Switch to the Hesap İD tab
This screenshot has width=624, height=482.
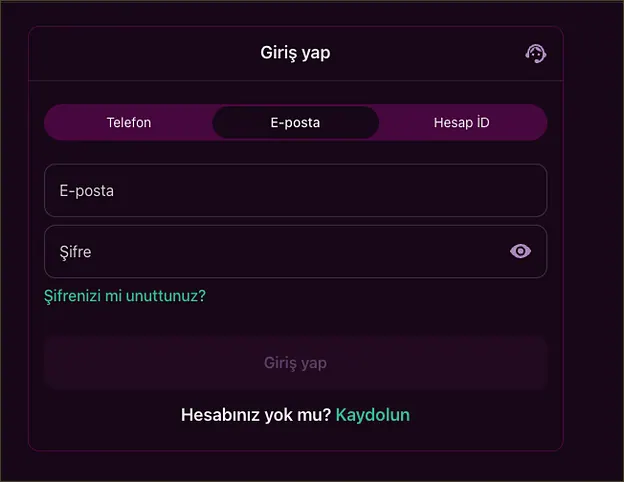coord(462,122)
